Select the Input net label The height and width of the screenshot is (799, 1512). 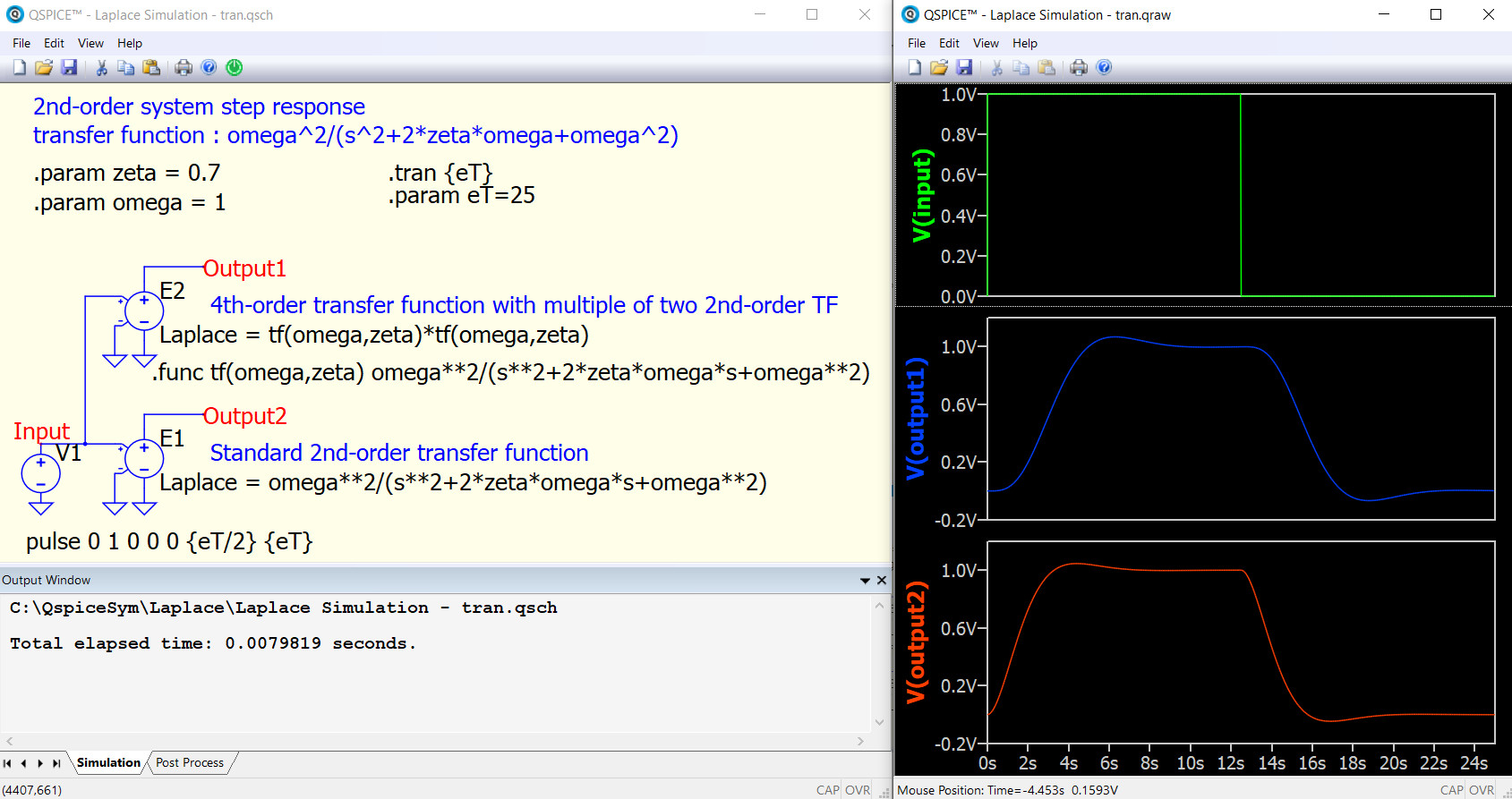coord(41,431)
